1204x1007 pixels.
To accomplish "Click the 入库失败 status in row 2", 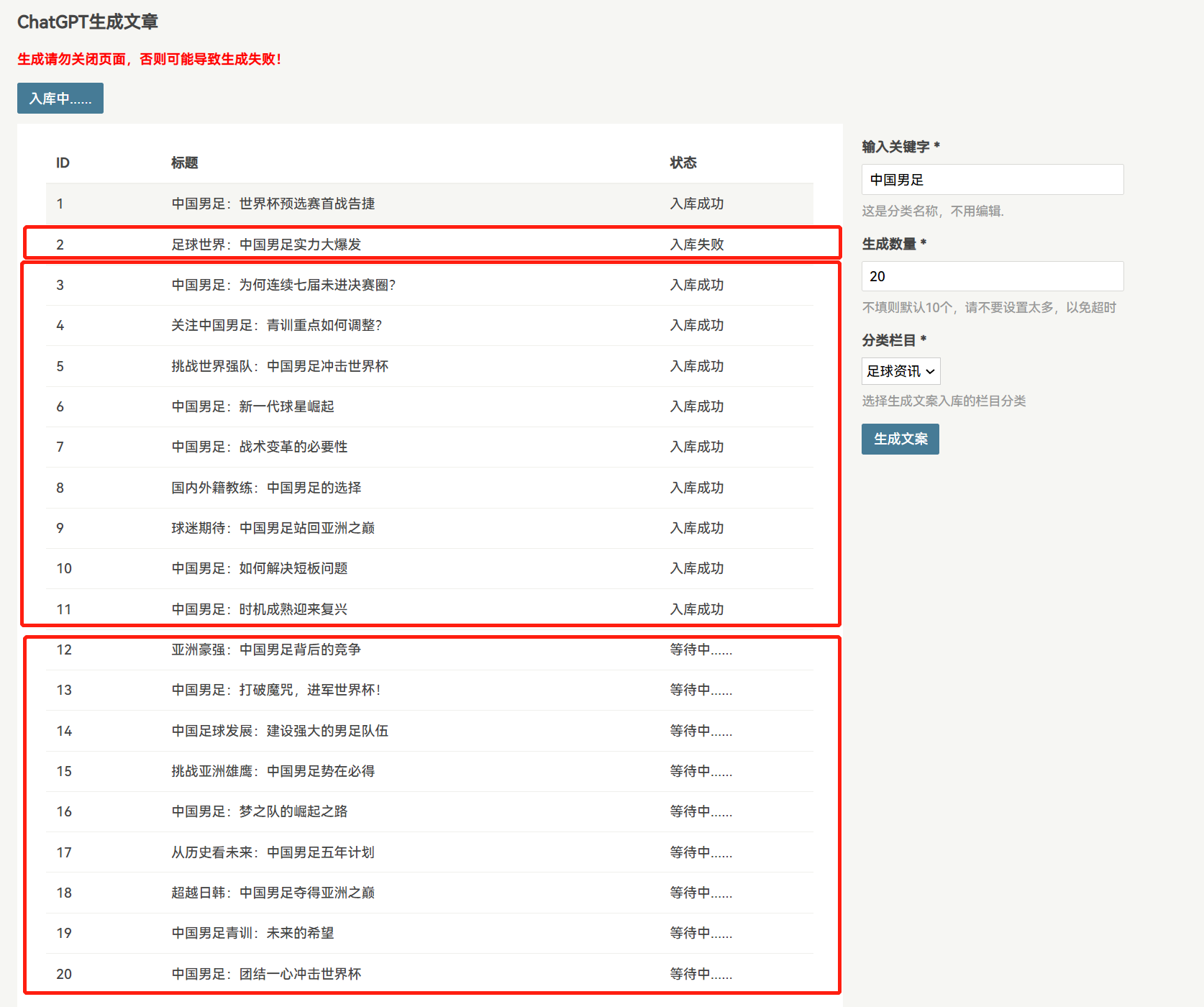I will tap(696, 245).
